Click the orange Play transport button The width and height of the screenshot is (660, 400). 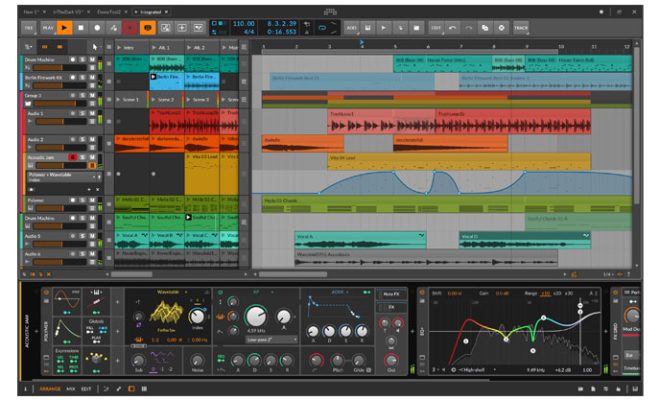point(64,28)
